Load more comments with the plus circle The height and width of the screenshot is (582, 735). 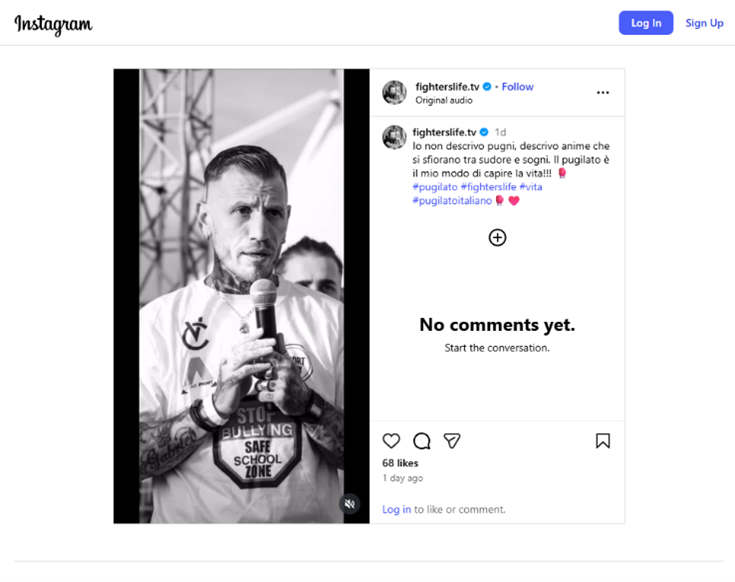pos(497,237)
